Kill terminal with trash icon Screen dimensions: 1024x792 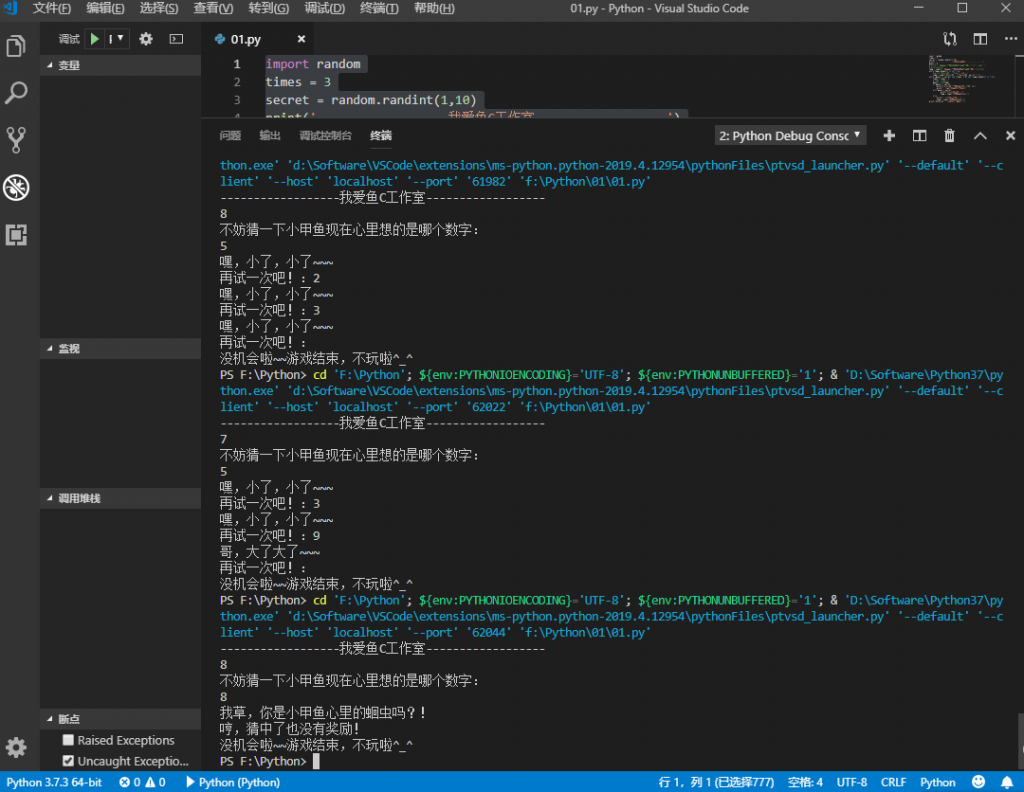950,135
